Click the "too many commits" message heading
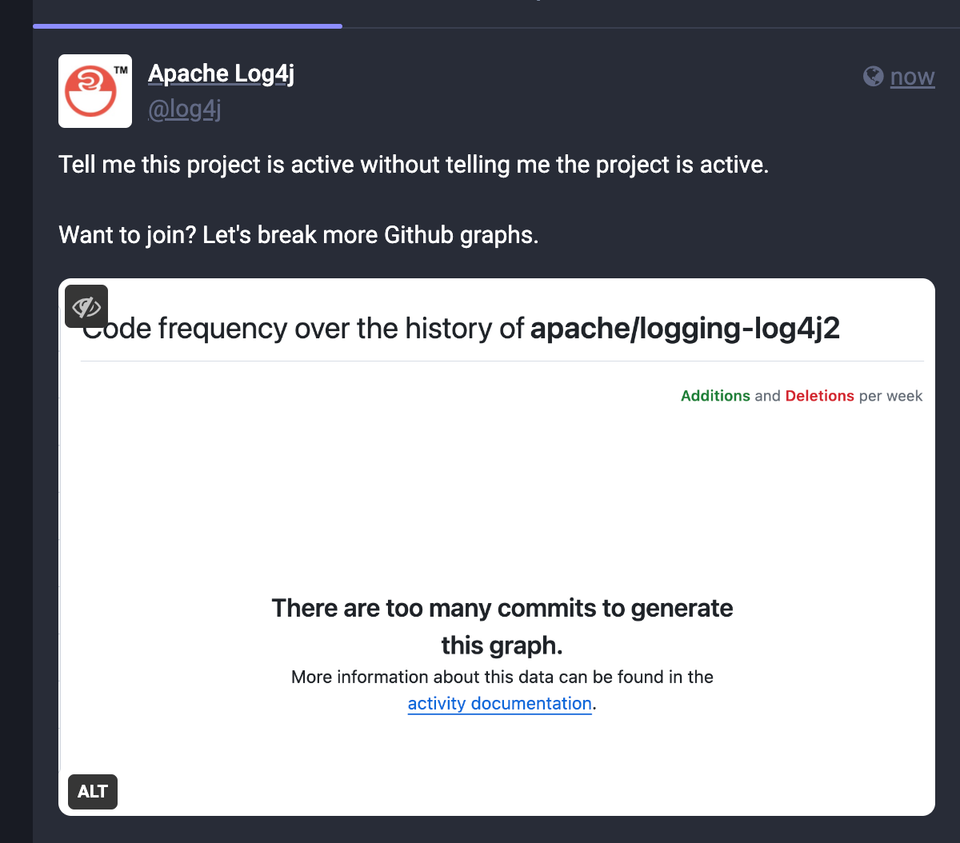960x843 pixels. 502,626
